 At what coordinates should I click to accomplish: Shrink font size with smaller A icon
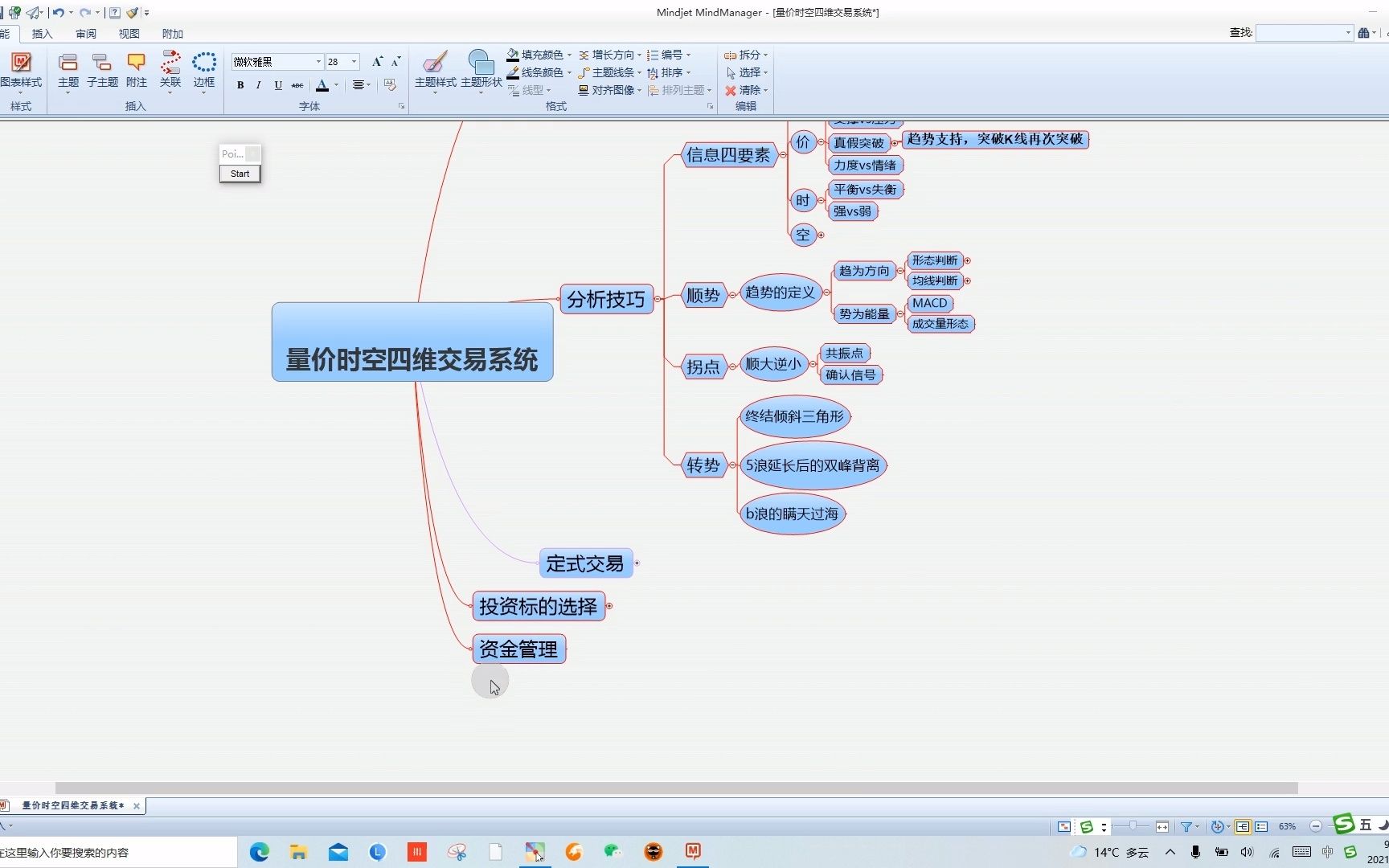click(395, 62)
